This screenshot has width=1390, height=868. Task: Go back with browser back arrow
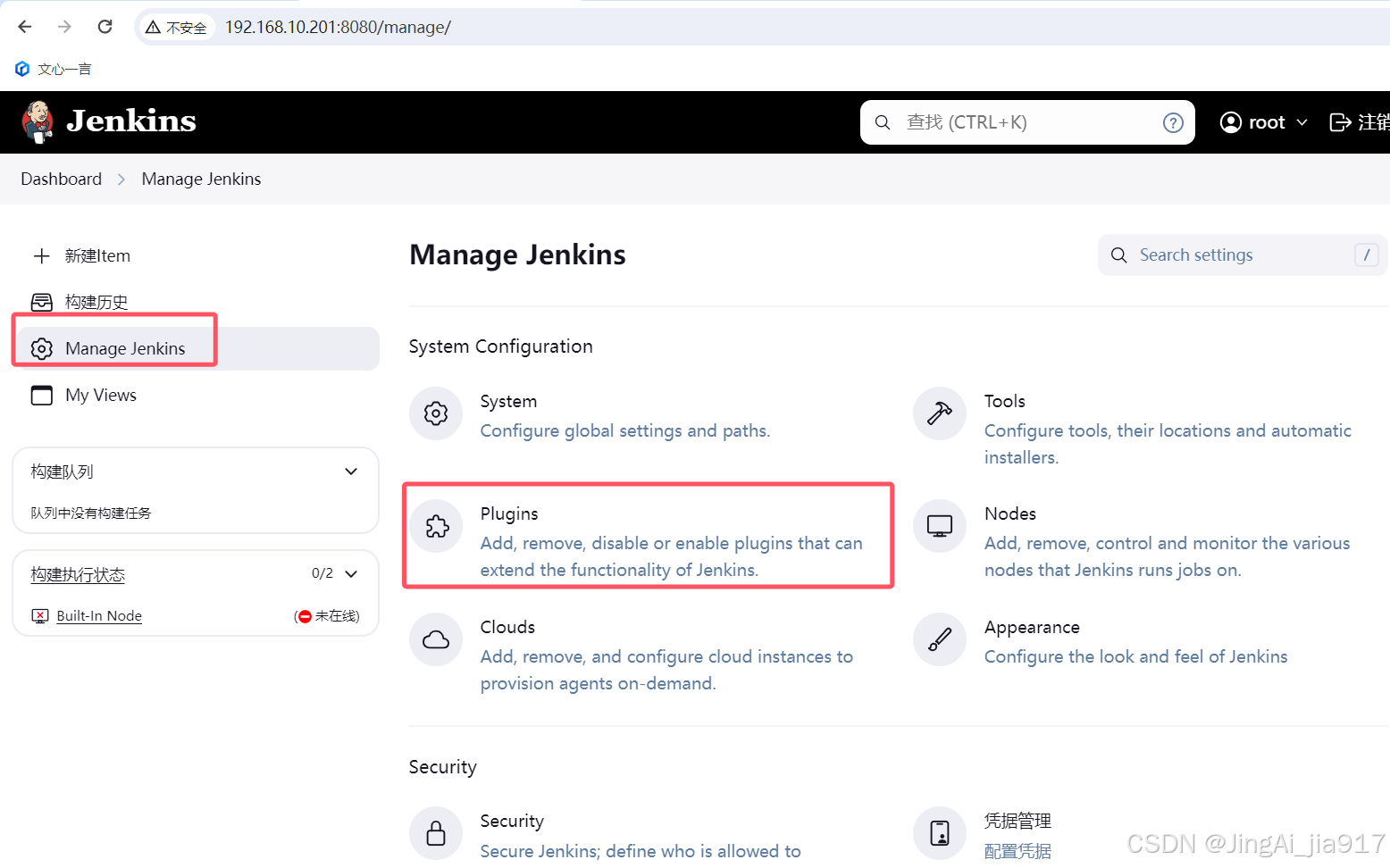pyautogui.click(x=25, y=27)
